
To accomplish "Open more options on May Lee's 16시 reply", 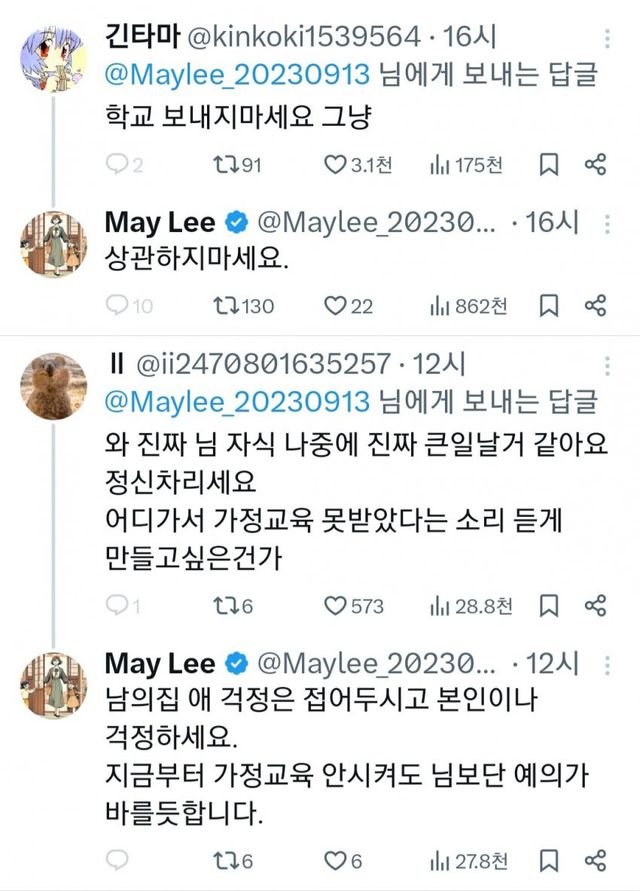I will [608, 223].
